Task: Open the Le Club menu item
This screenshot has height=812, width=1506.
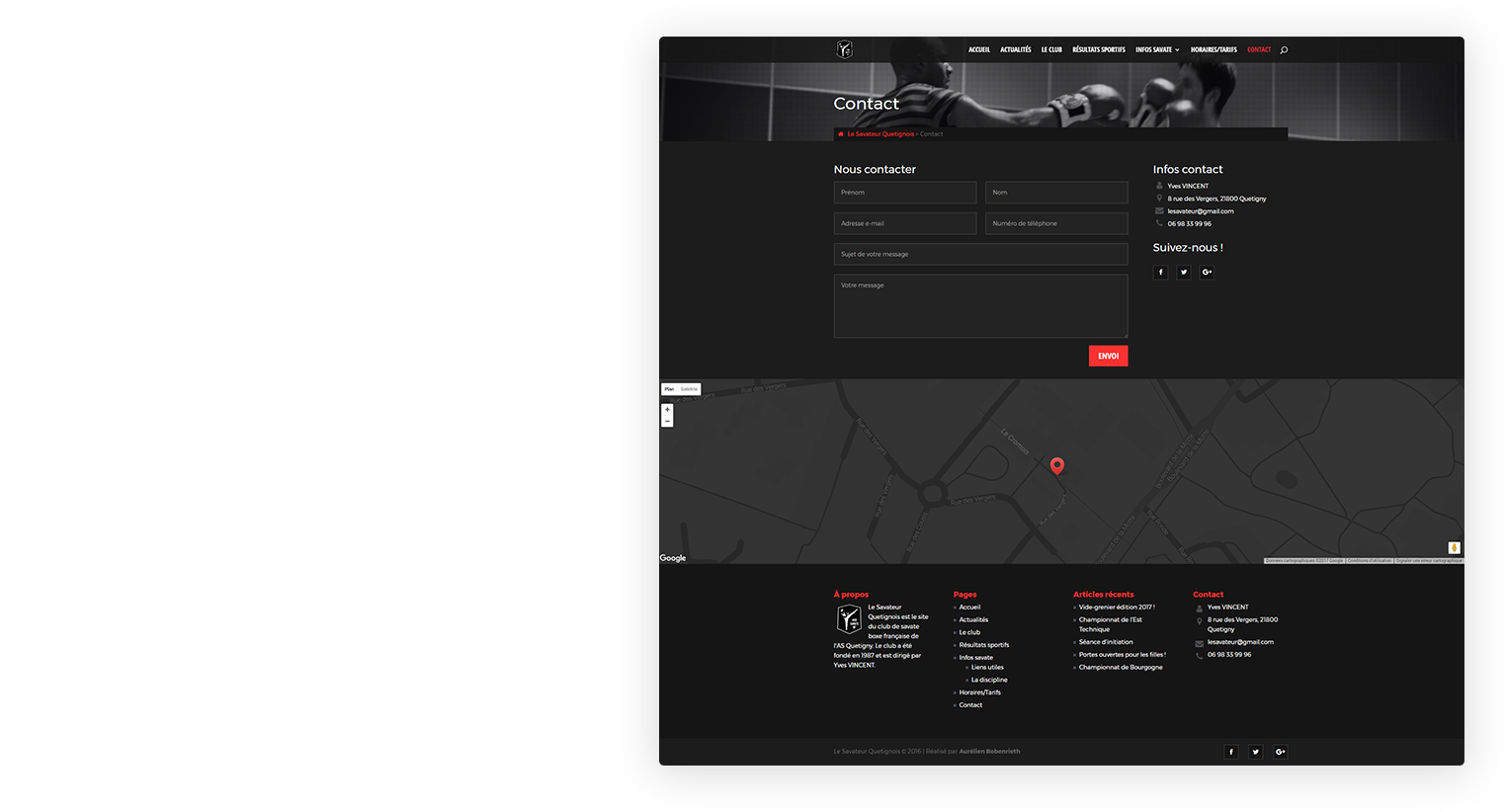Action: click(1051, 49)
